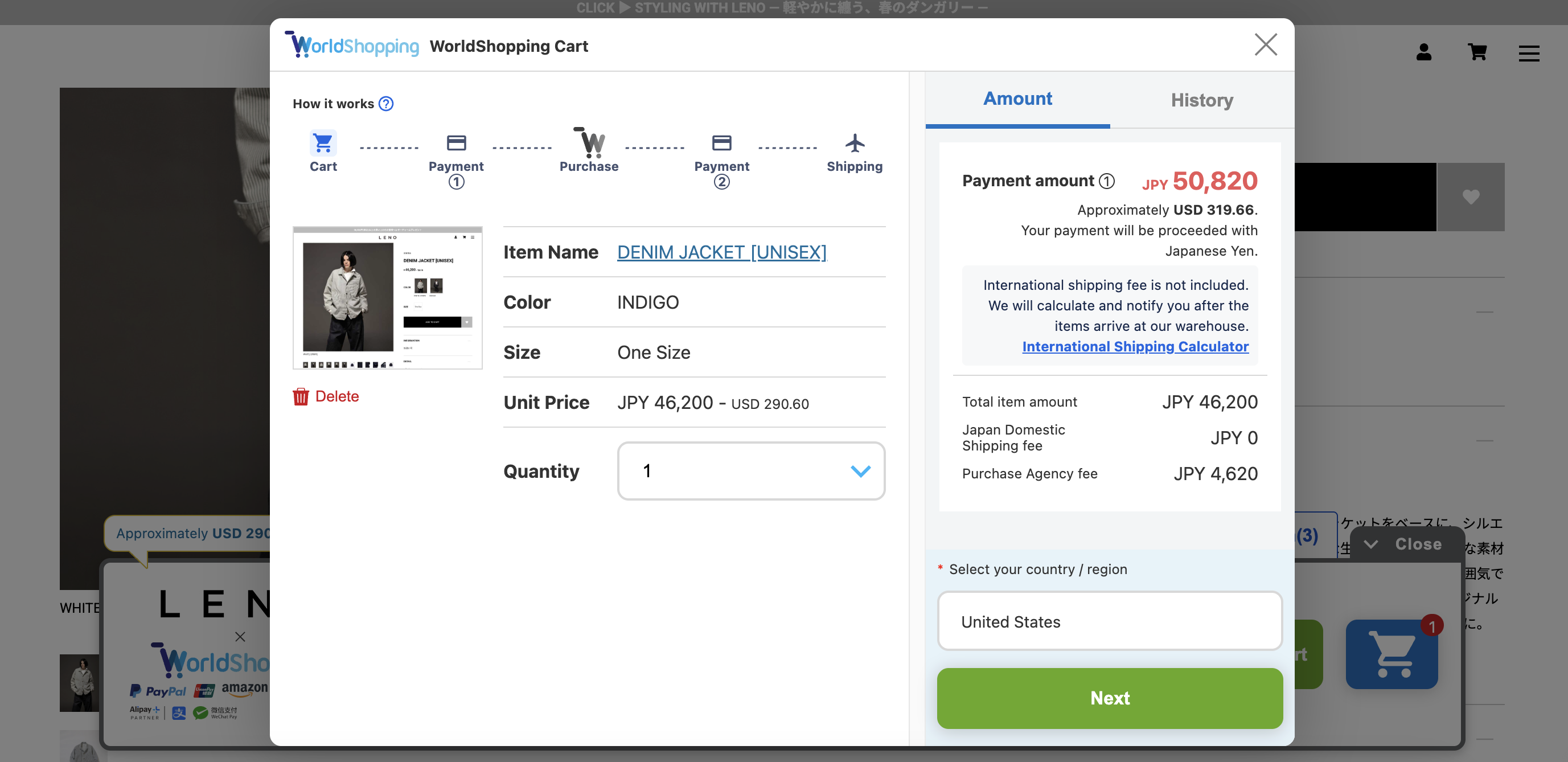The image size is (1568, 762).
Task: Select the jacket thumbnail below WHITE on product page
Action: pyautogui.click(x=80, y=683)
